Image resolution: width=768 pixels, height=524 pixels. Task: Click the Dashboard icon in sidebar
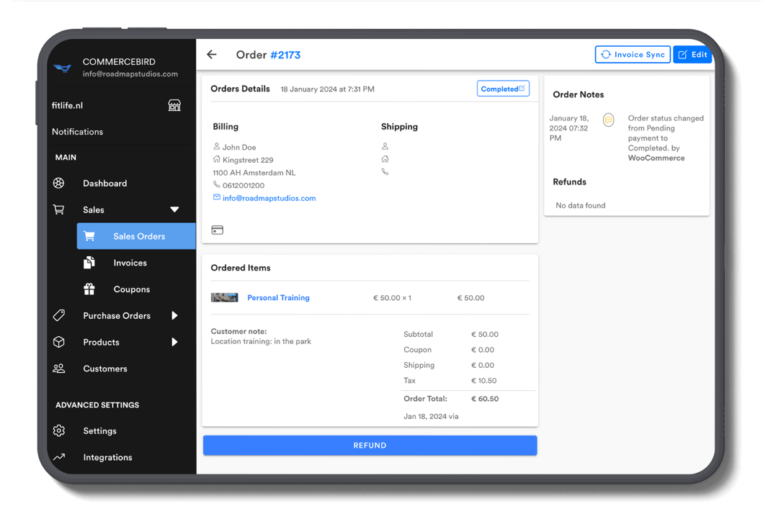59,184
